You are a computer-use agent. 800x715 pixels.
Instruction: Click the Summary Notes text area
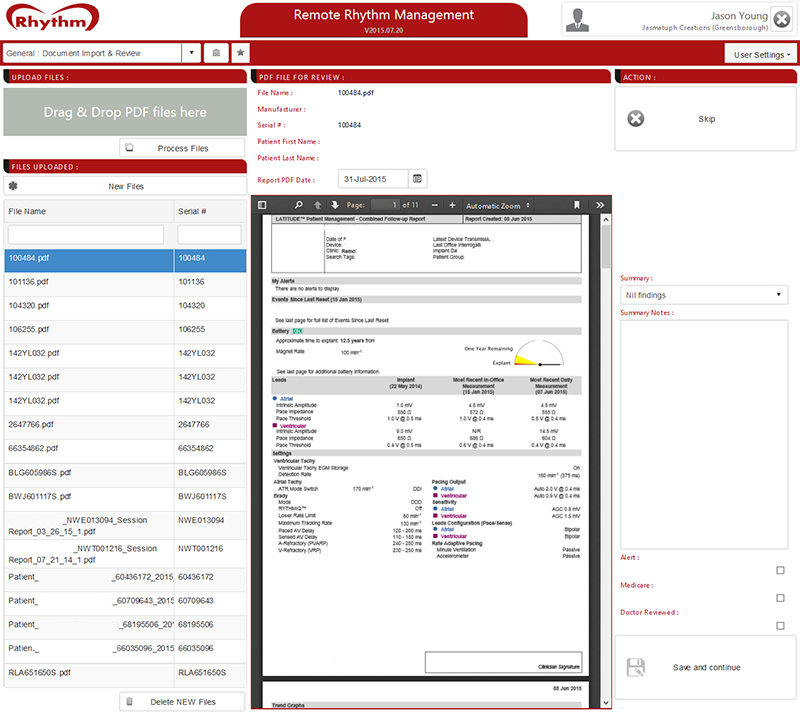click(x=704, y=434)
